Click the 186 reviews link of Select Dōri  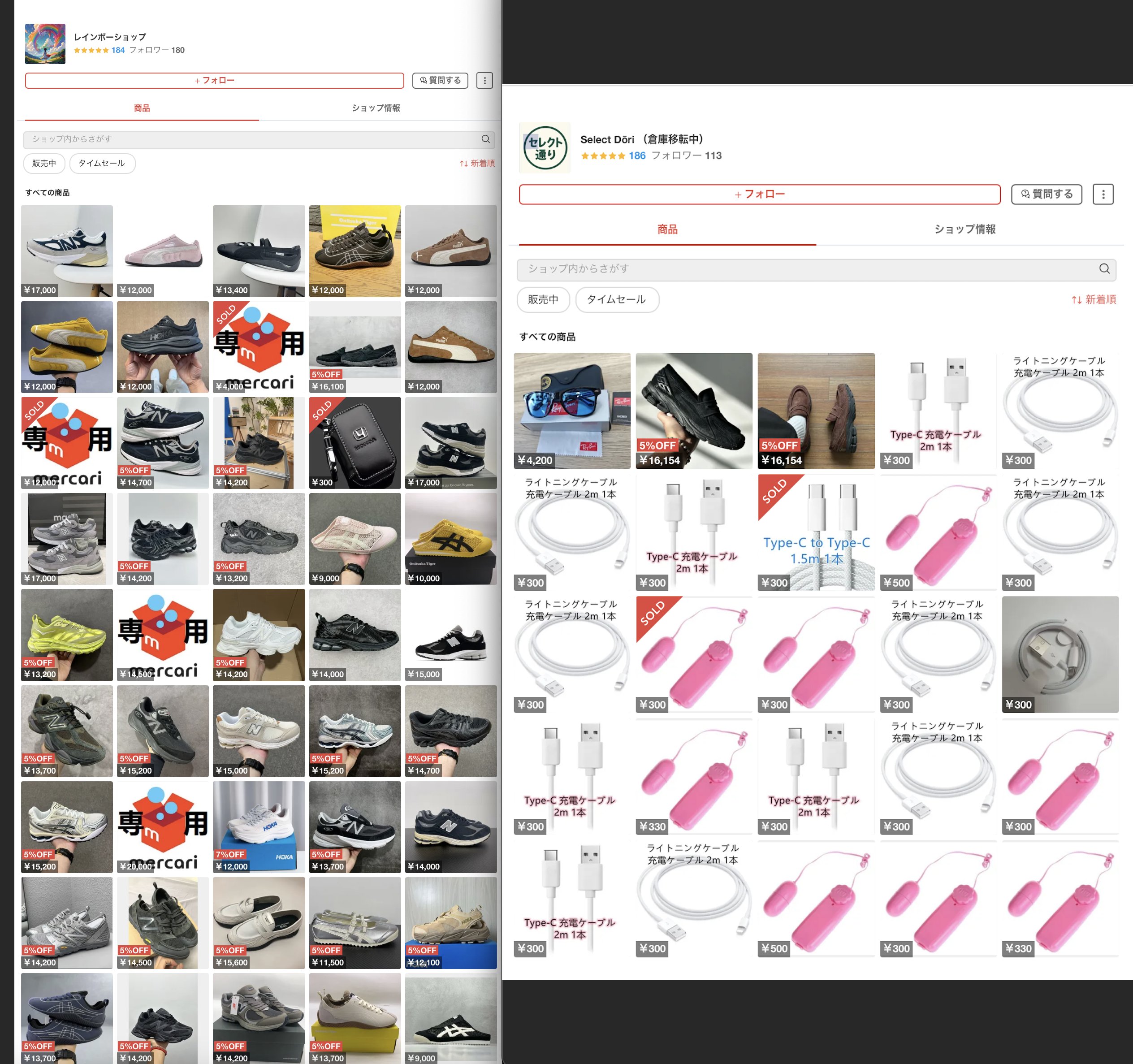pos(636,156)
